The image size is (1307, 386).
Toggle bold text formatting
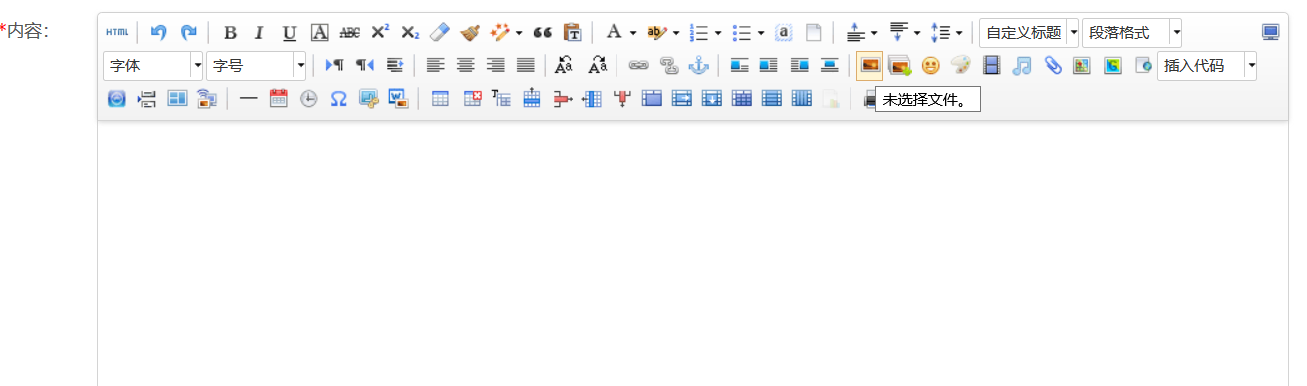[x=230, y=32]
